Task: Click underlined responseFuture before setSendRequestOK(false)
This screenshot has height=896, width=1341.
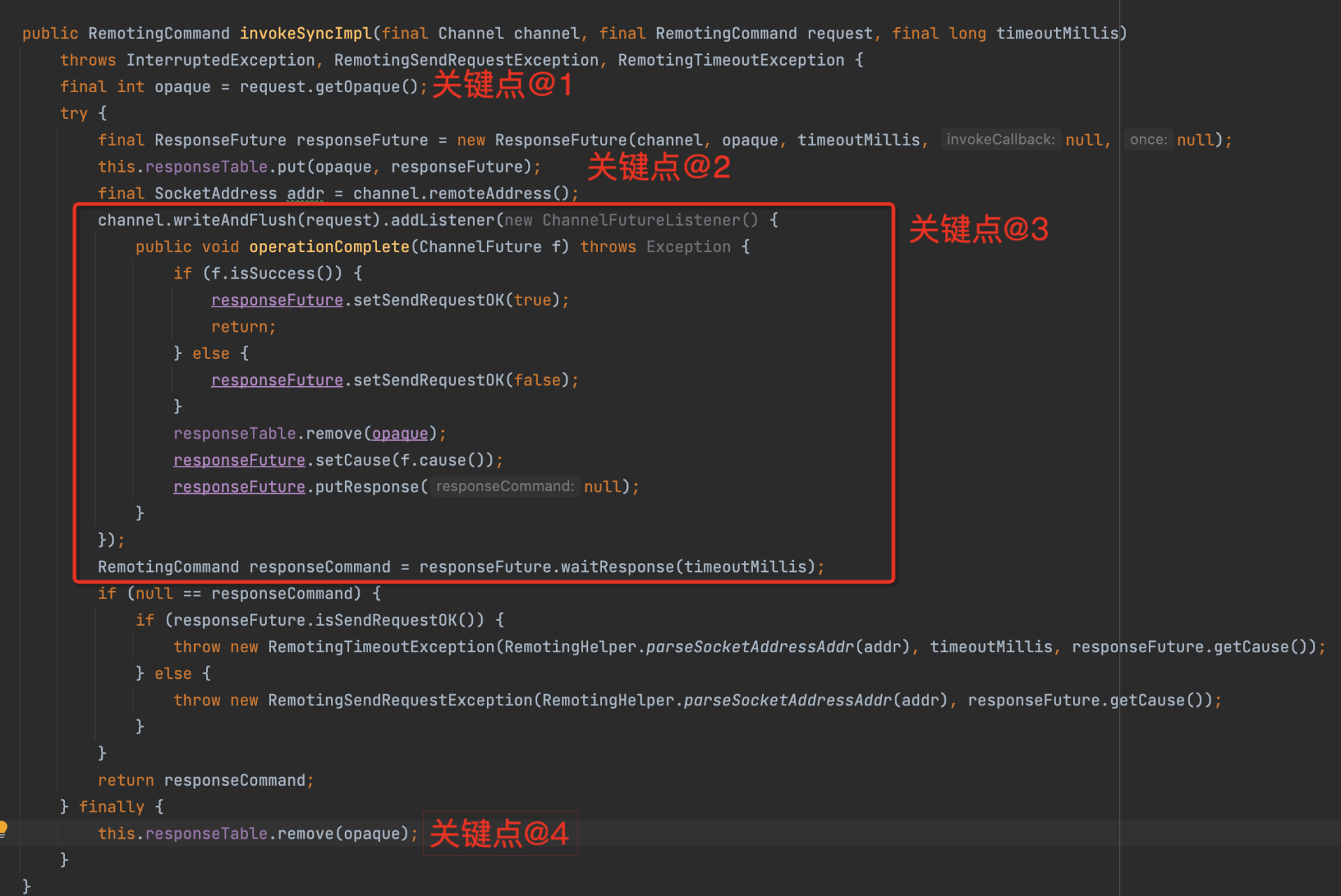Action: tap(277, 381)
